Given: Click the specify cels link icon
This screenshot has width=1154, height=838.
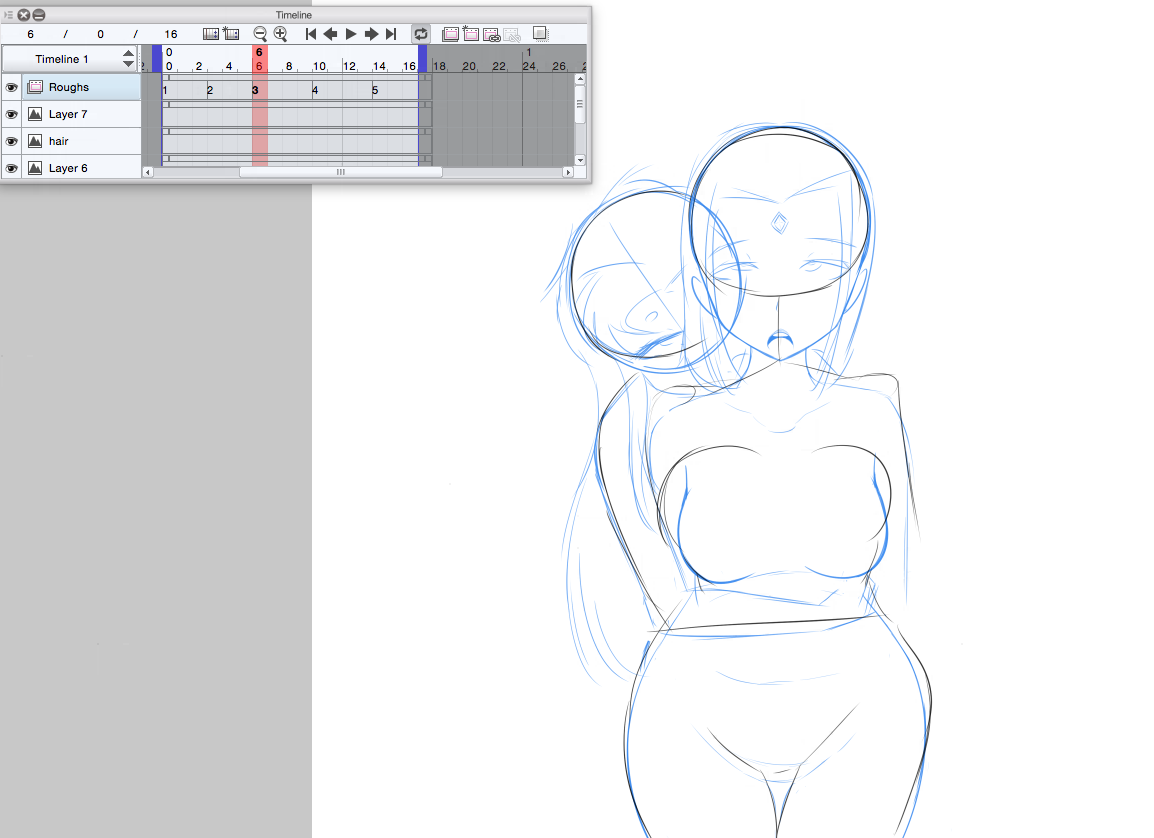Looking at the screenshot, I should point(492,34).
